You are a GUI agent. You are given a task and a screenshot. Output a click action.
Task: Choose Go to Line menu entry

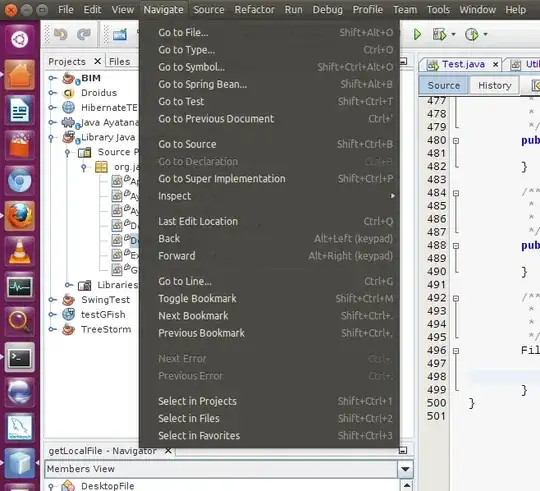point(269,281)
